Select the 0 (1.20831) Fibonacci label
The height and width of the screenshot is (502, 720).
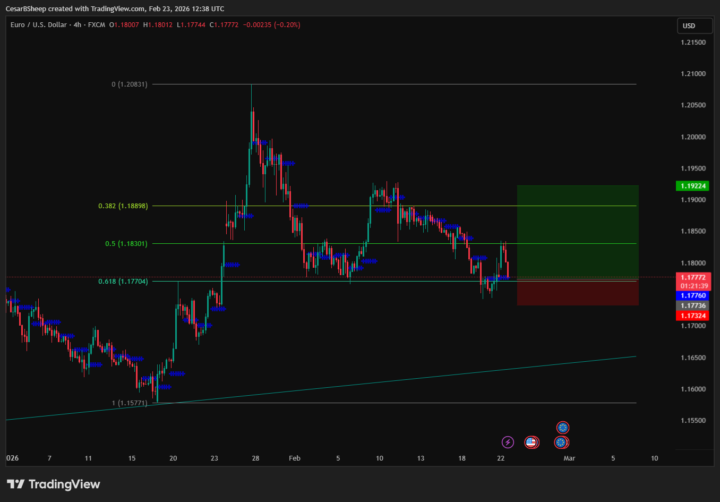tap(129, 85)
